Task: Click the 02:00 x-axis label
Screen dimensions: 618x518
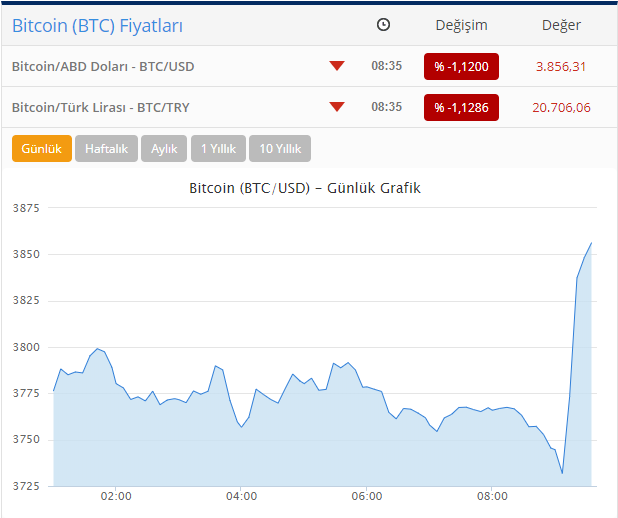Action: point(116,496)
